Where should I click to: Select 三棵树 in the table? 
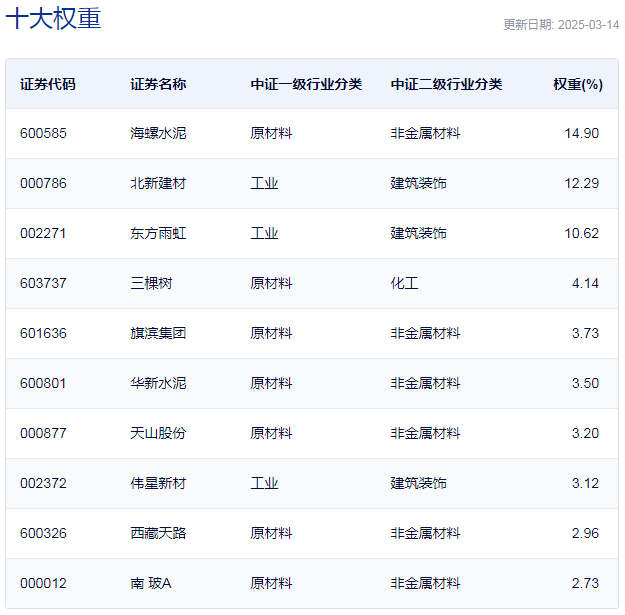coord(151,283)
